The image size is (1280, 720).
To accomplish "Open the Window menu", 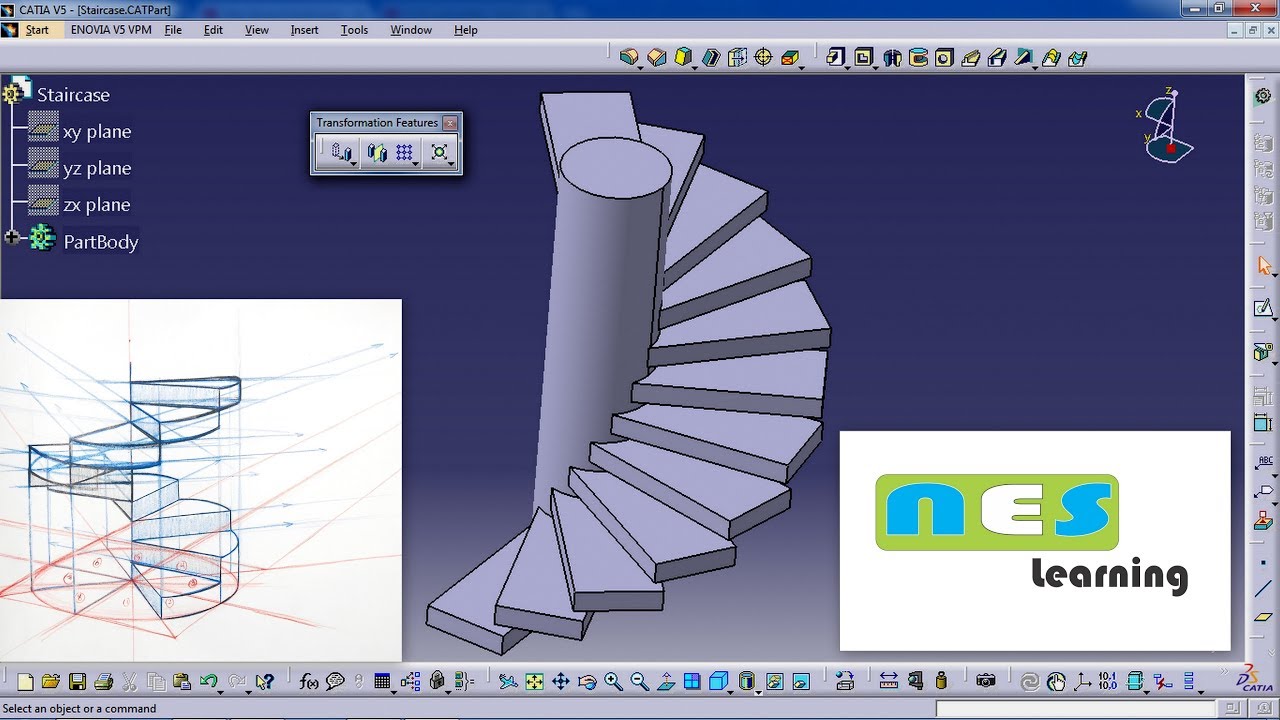I will (411, 30).
